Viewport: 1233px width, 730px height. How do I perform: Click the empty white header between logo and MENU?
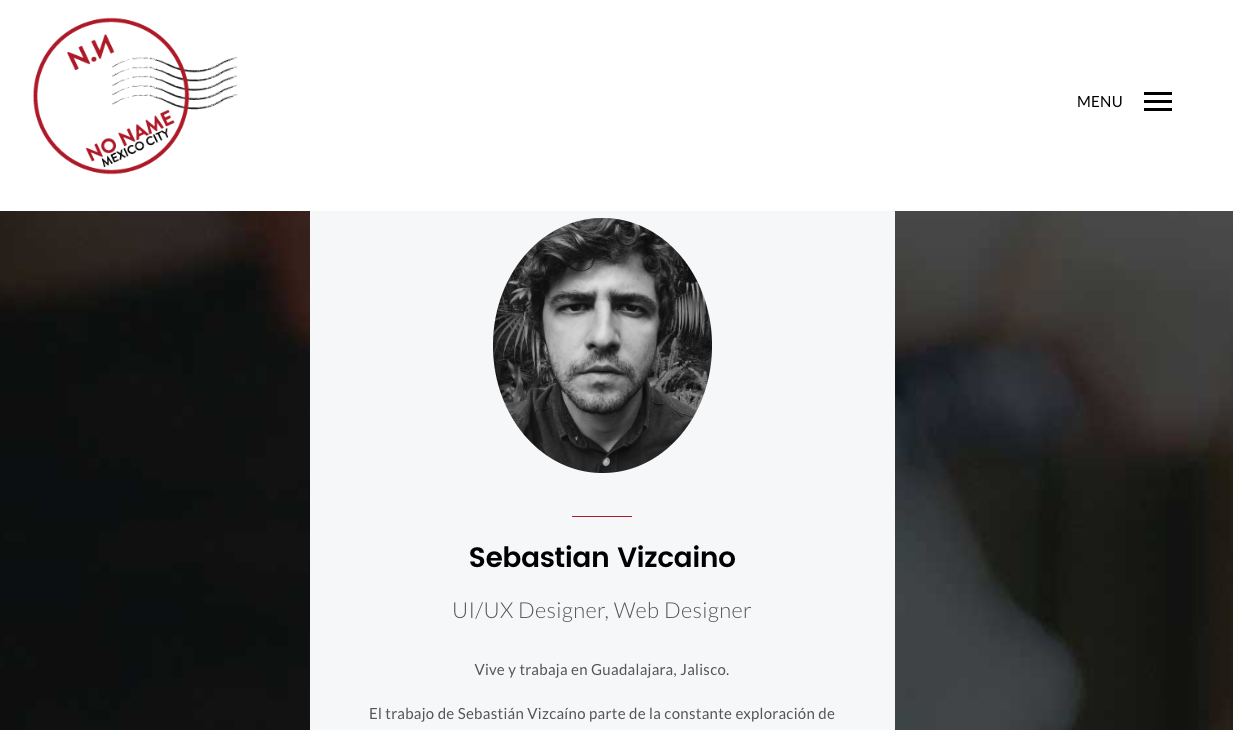pyautogui.click(x=650, y=100)
